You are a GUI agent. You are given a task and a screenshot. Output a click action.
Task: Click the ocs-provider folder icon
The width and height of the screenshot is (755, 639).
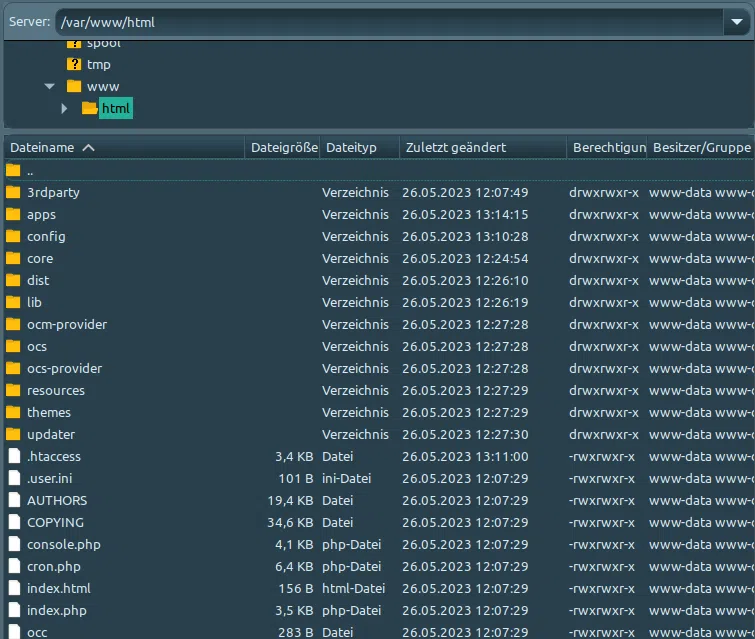[x=13, y=368]
